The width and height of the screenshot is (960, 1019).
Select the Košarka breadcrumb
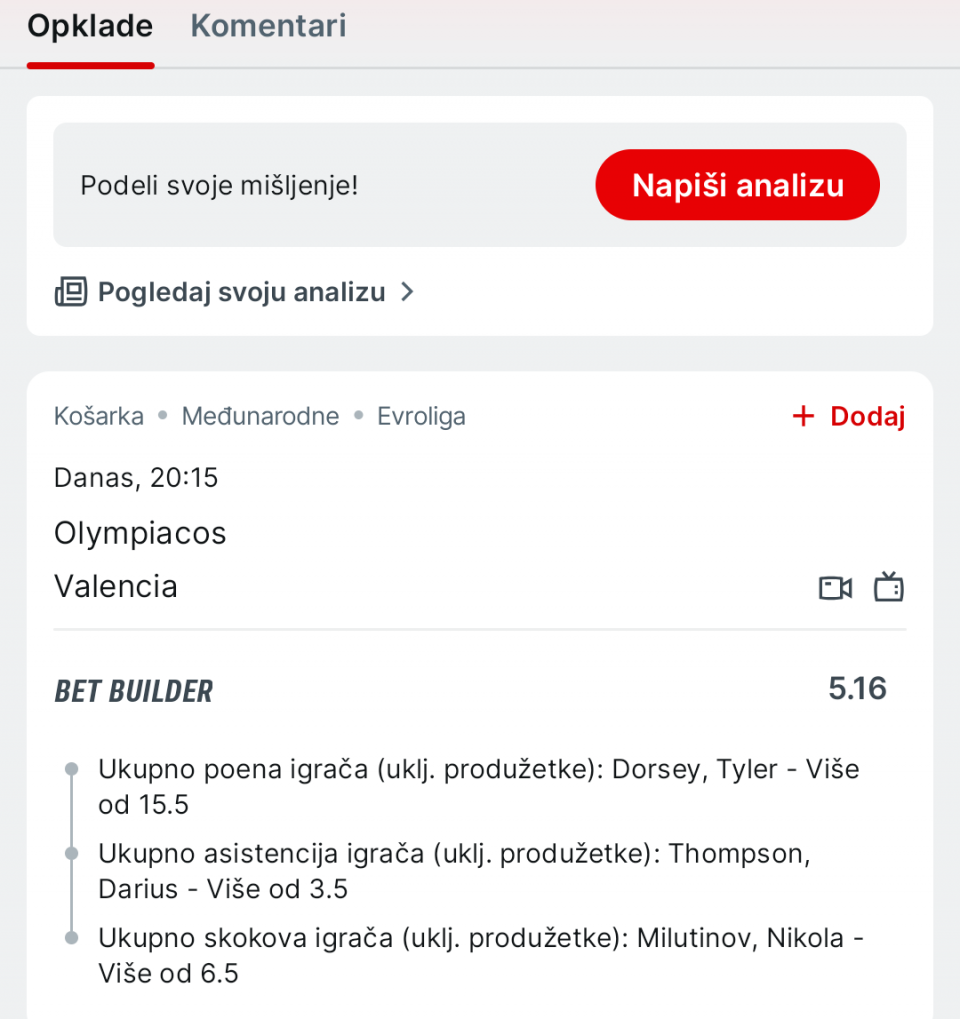coord(99,416)
